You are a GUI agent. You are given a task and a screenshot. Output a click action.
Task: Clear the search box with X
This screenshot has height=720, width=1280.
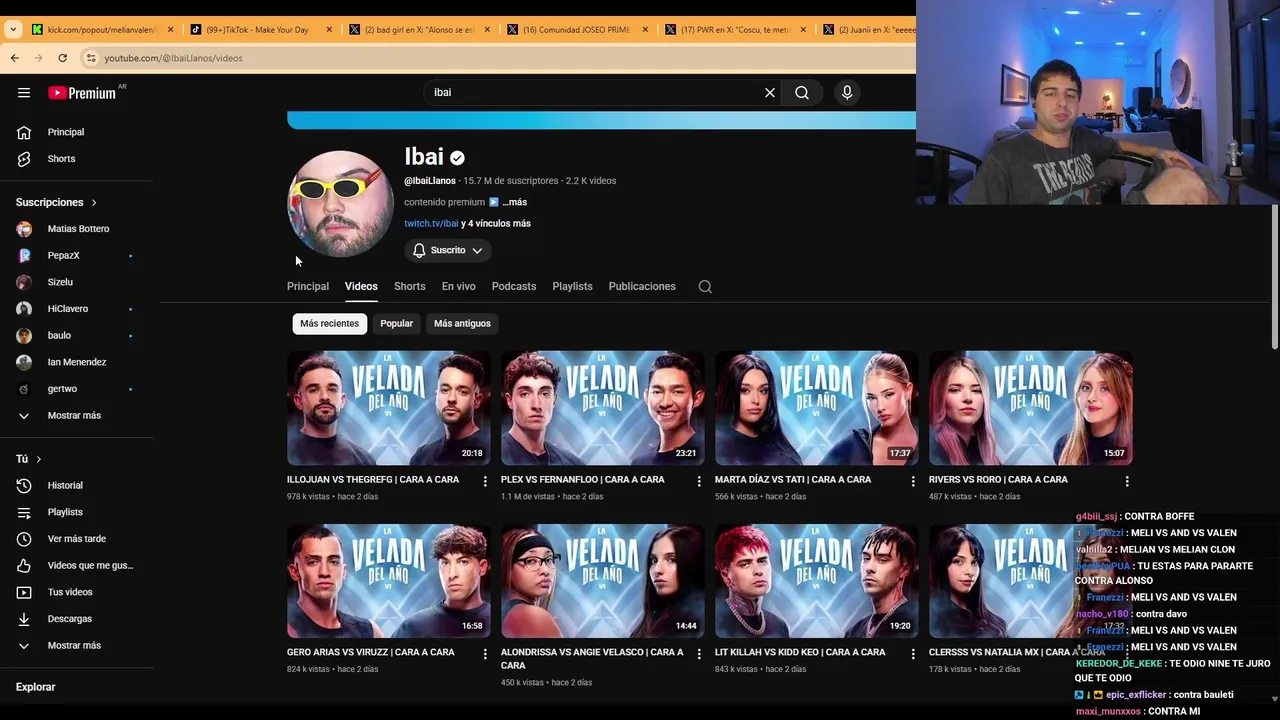tap(770, 93)
